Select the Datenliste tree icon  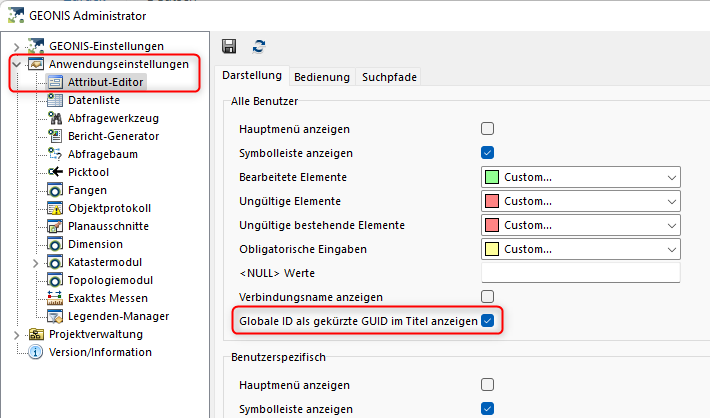coord(56,100)
